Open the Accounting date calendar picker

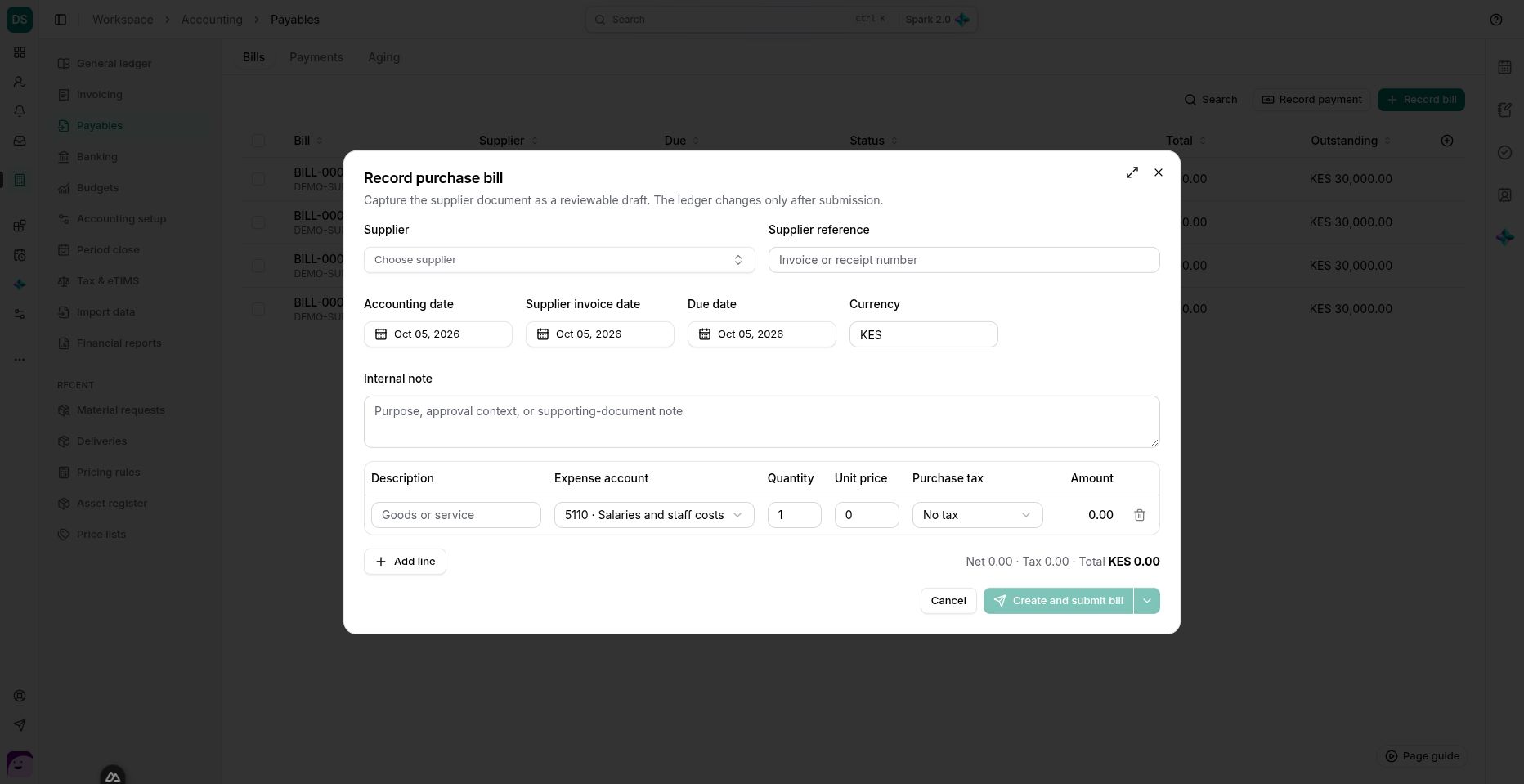pos(438,334)
